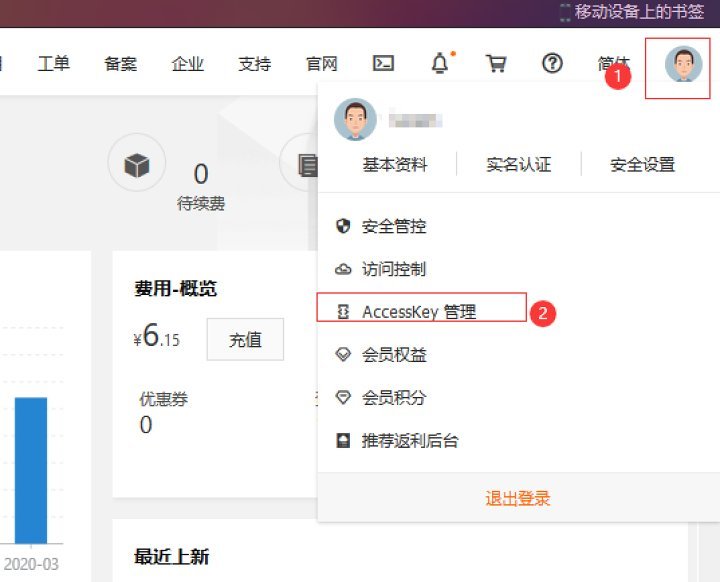The height and width of the screenshot is (582, 720).
Task: Click the 待续费 count 0
Action: (201, 174)
